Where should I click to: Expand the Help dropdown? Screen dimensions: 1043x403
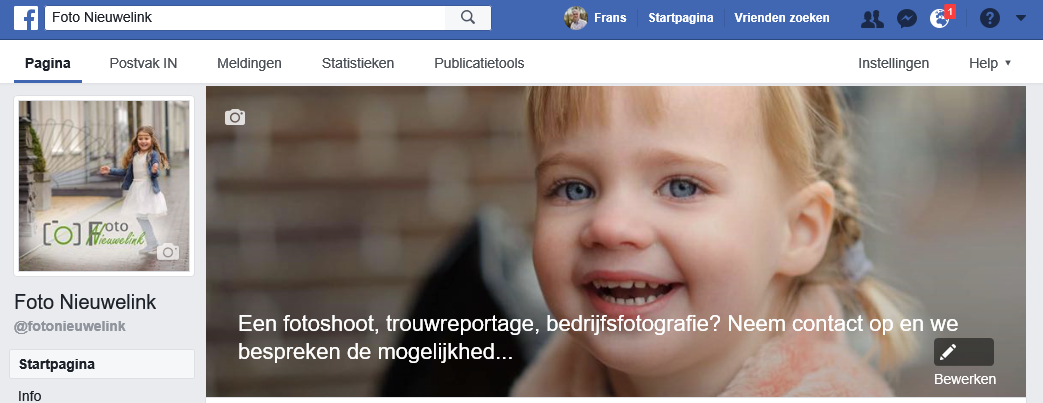coord(990,63)
